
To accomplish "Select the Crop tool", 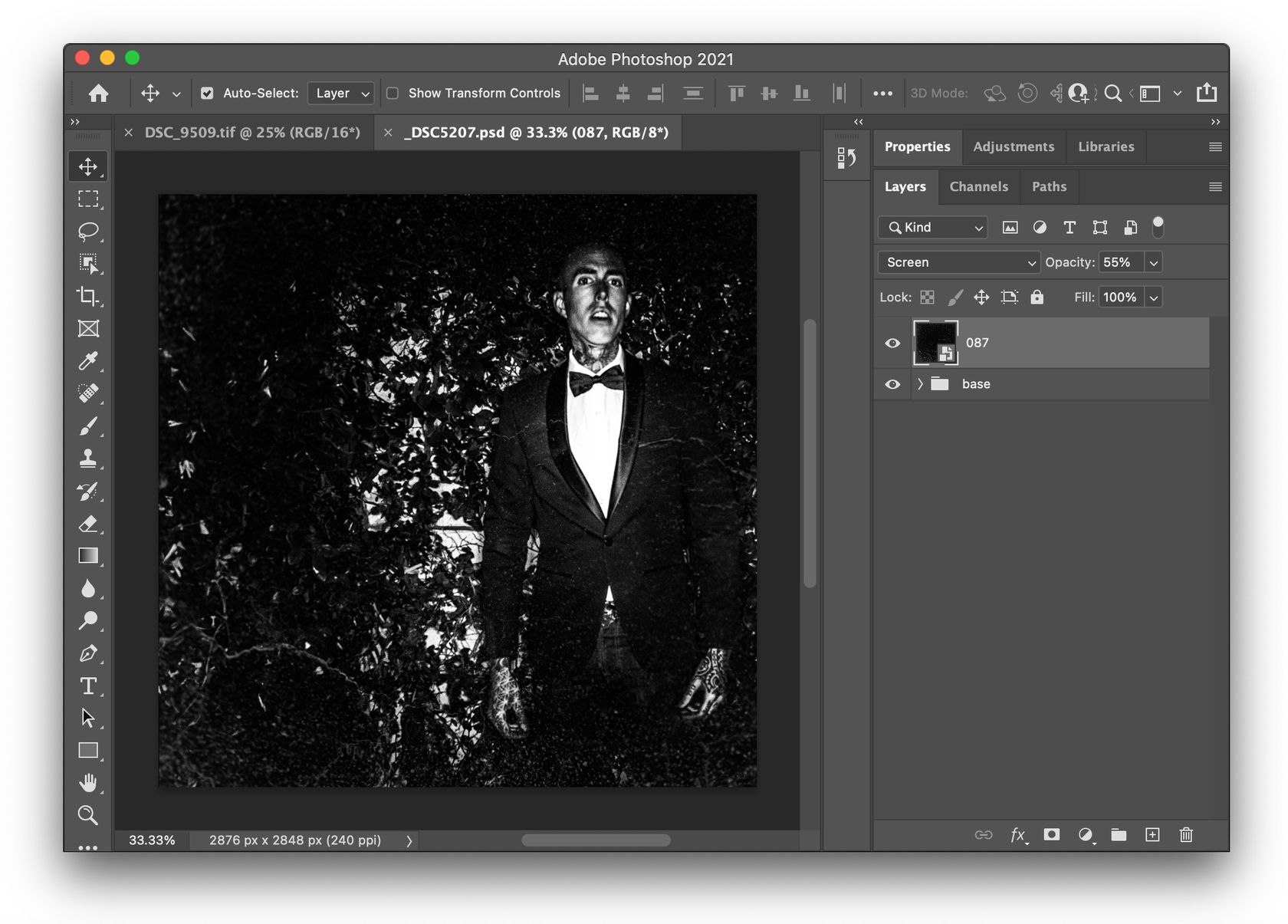I will [88, 297].
